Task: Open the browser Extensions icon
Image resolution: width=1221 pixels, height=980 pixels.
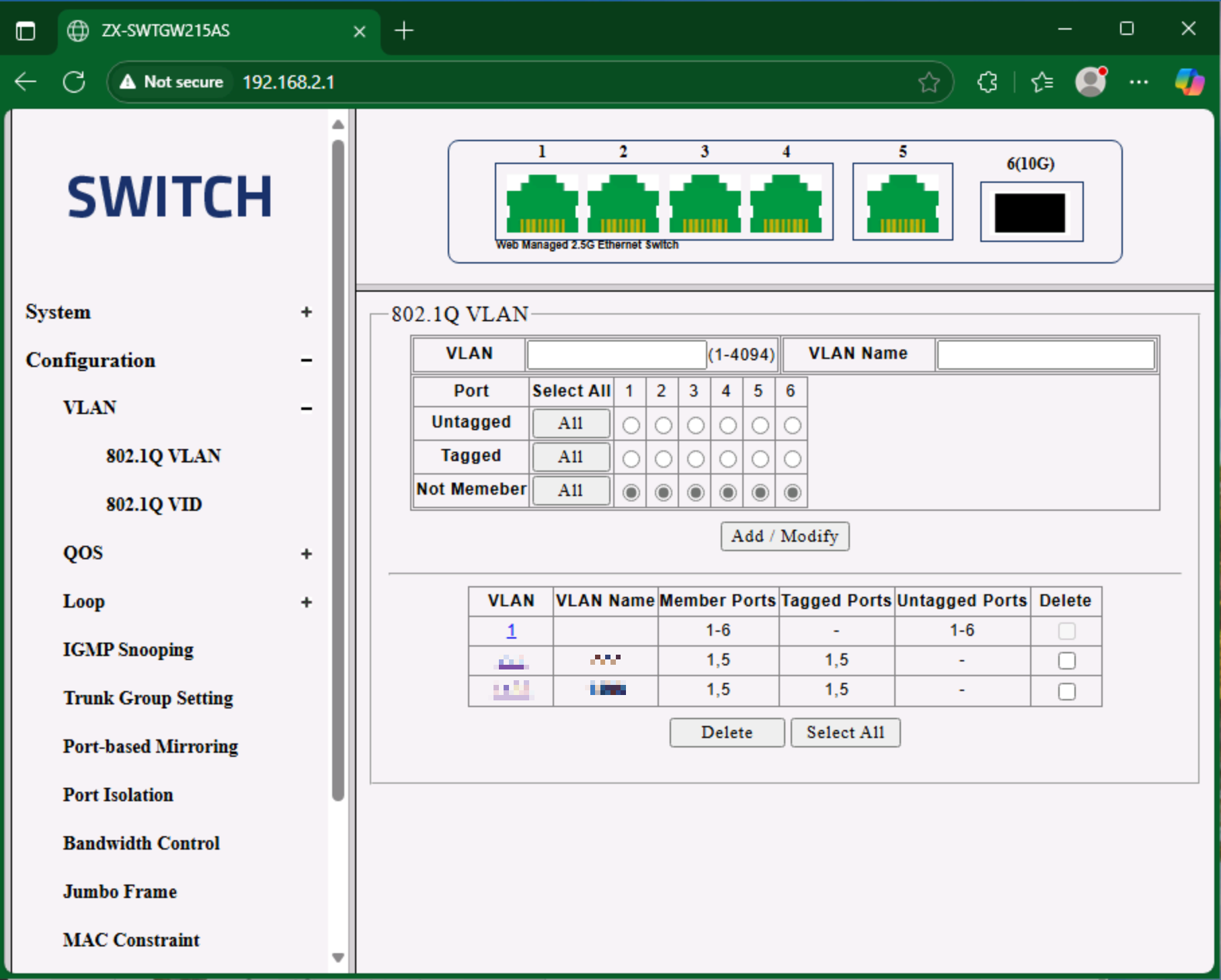Action: [987, 82]
